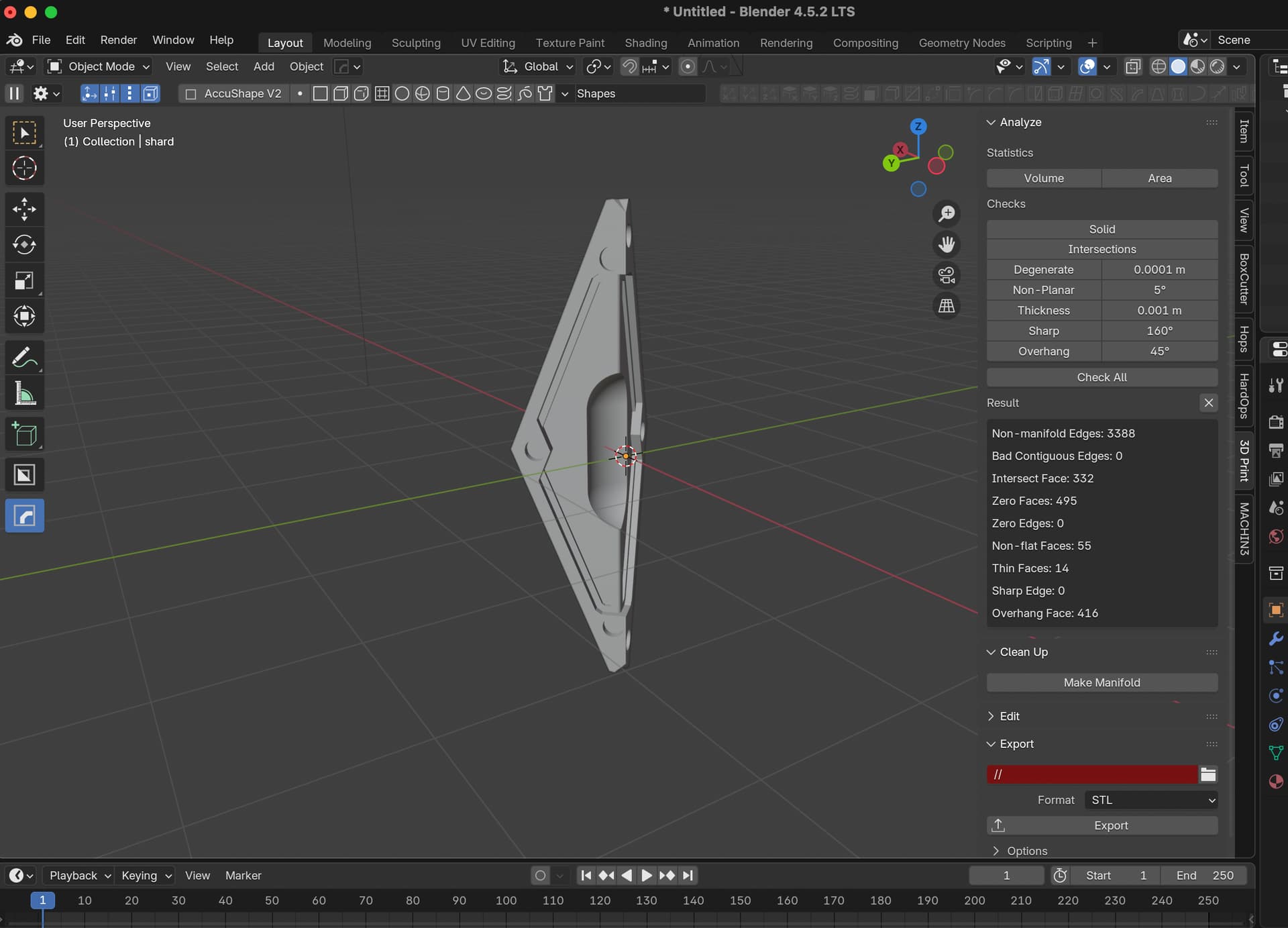The width and height of the screenshot is (1288, 928).
Task: Select the Measure ruler tool
Action: click(24, 394)
